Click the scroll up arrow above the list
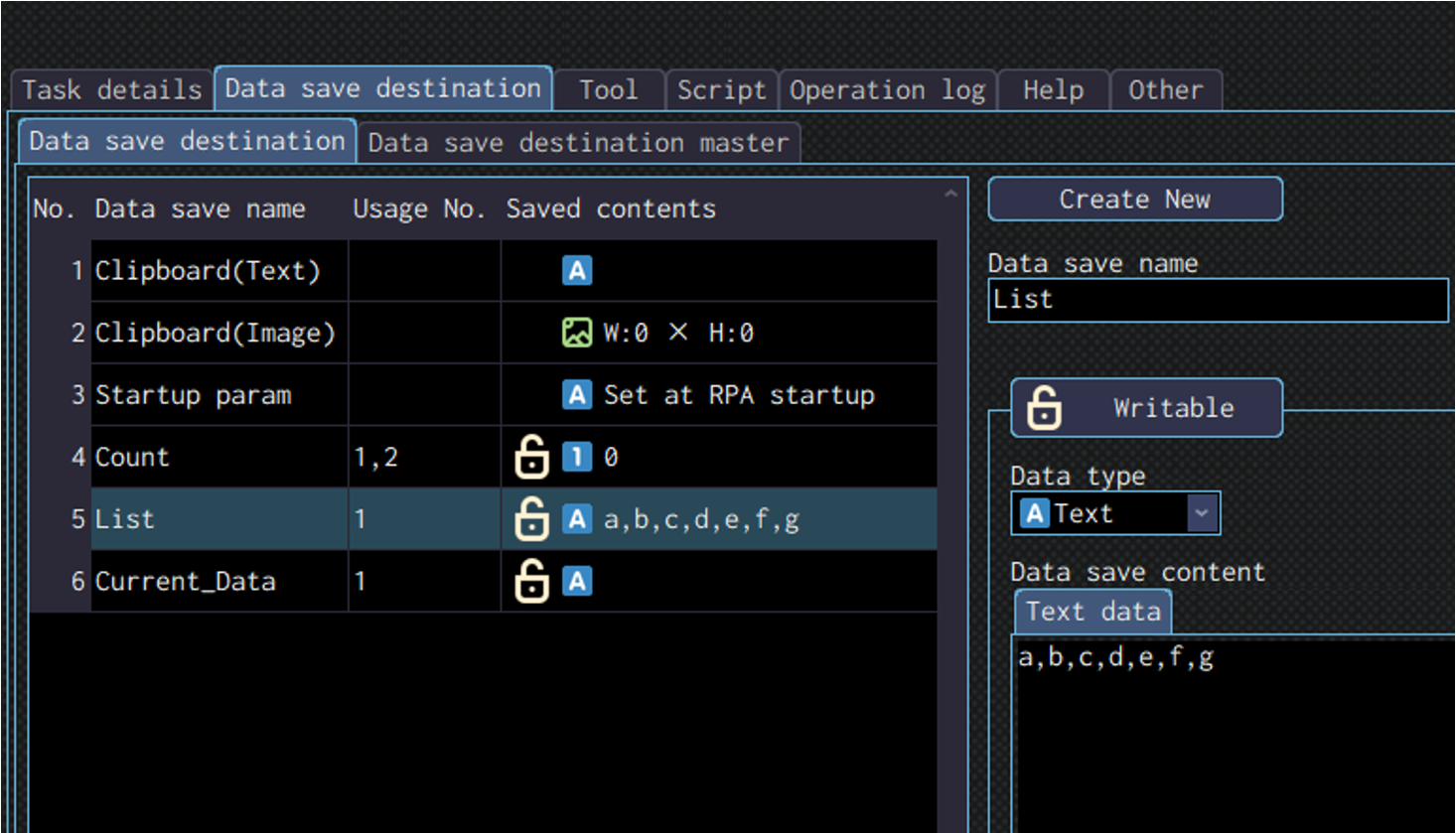Screen dimensions: 1456x833 tap(950, 194)
